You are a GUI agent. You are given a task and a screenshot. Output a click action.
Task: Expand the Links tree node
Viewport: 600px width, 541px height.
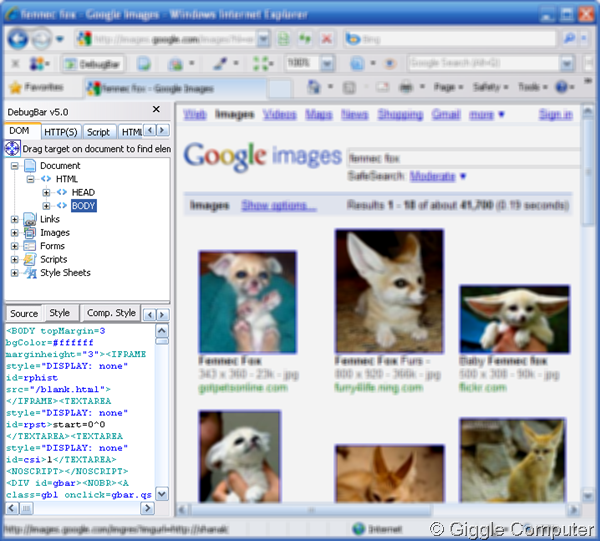tap(15, 219)
